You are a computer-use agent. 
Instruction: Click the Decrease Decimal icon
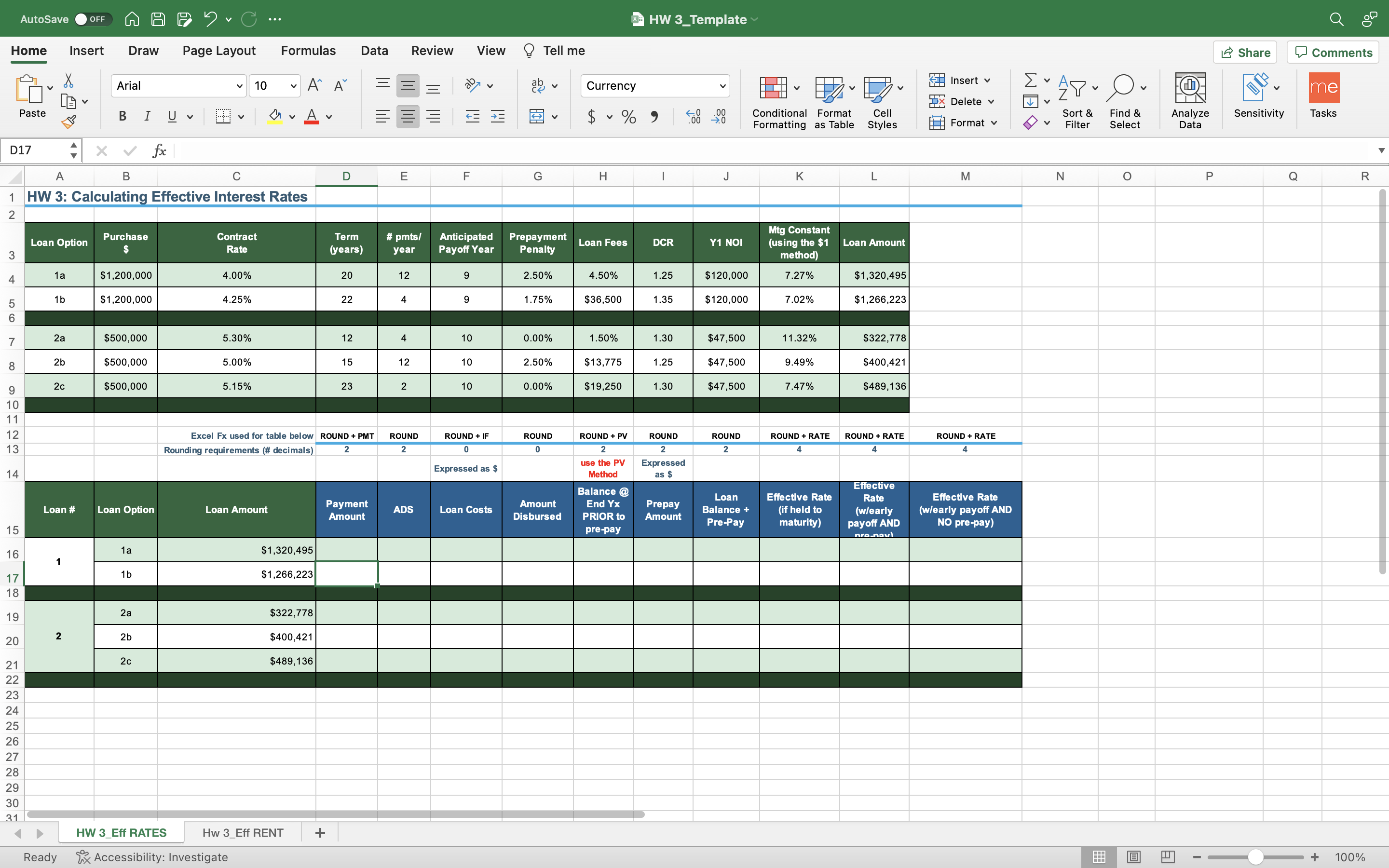[x=718, y=117]
